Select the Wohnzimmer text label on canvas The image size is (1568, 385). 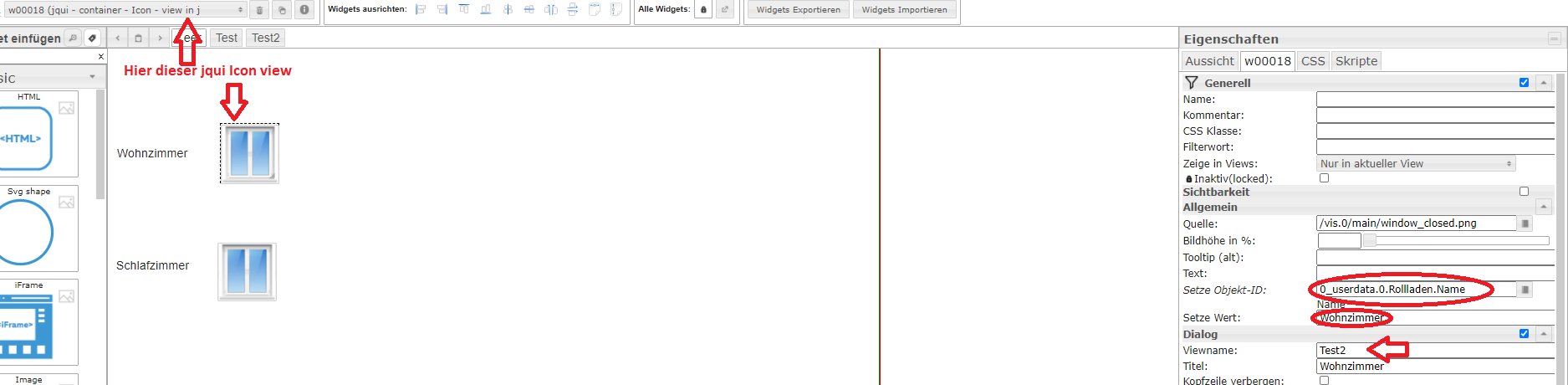[152, 154]
